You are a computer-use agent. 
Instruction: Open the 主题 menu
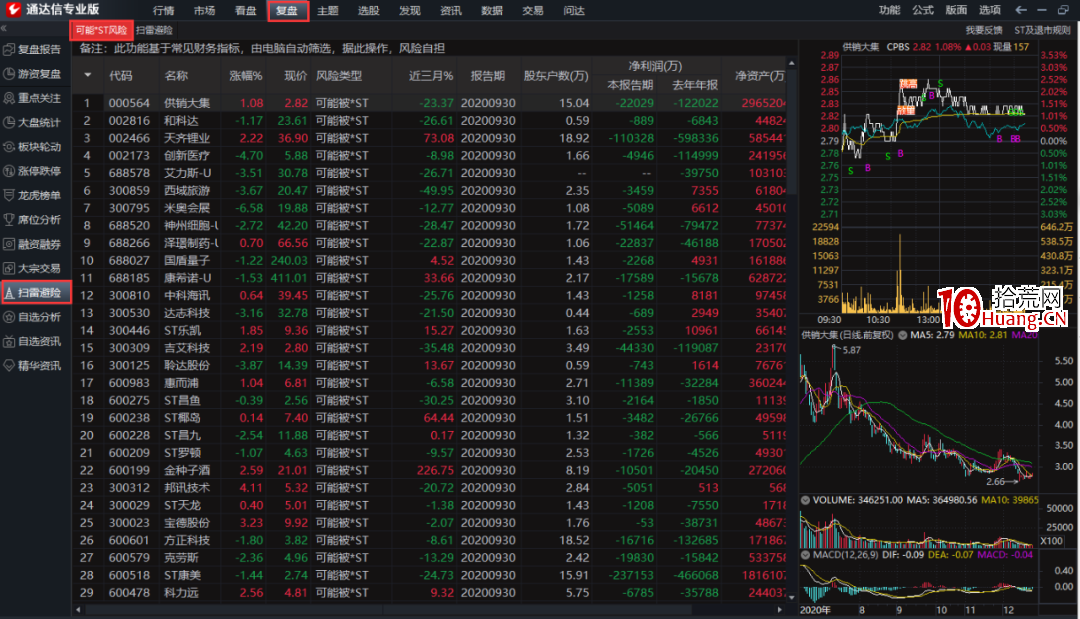point(328,10)
